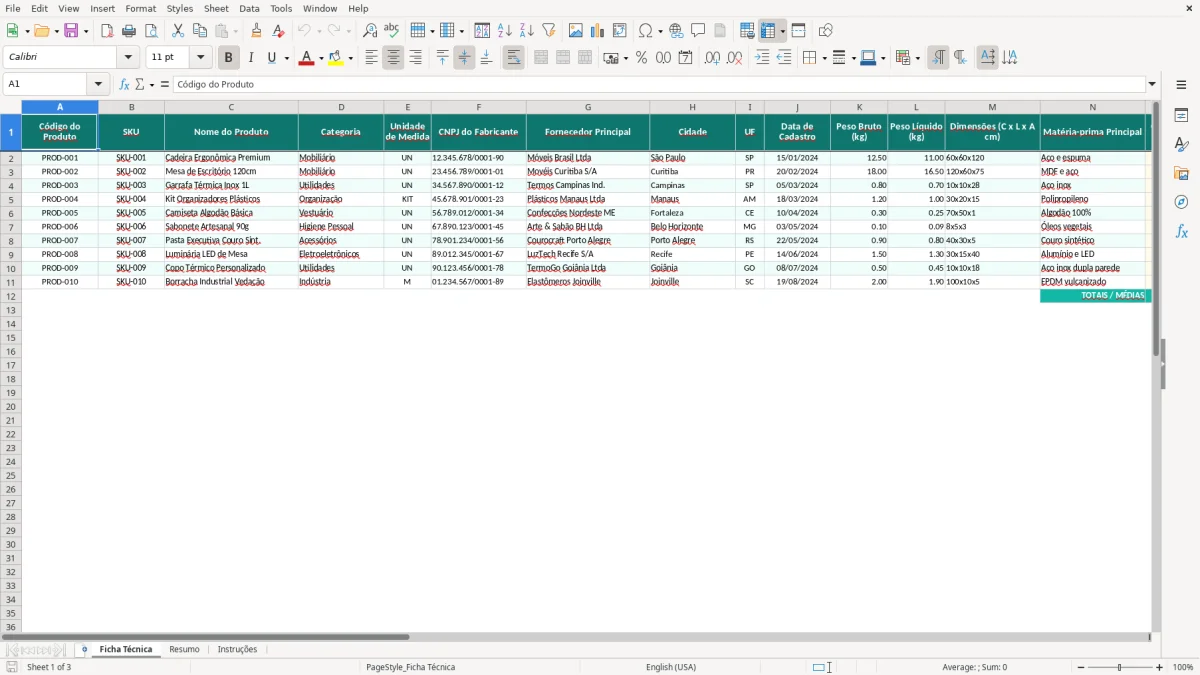Click the Save document icon
The height and width of the screenshot is (675, 1200).
(x=71, y=31)
